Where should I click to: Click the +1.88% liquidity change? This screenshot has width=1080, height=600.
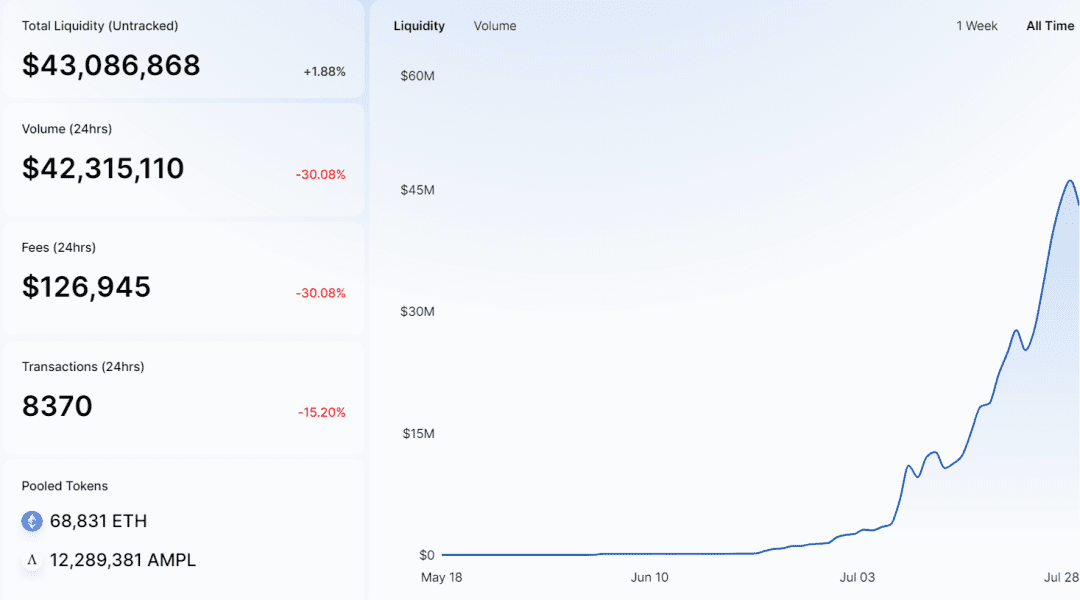[x=324, y=72]
